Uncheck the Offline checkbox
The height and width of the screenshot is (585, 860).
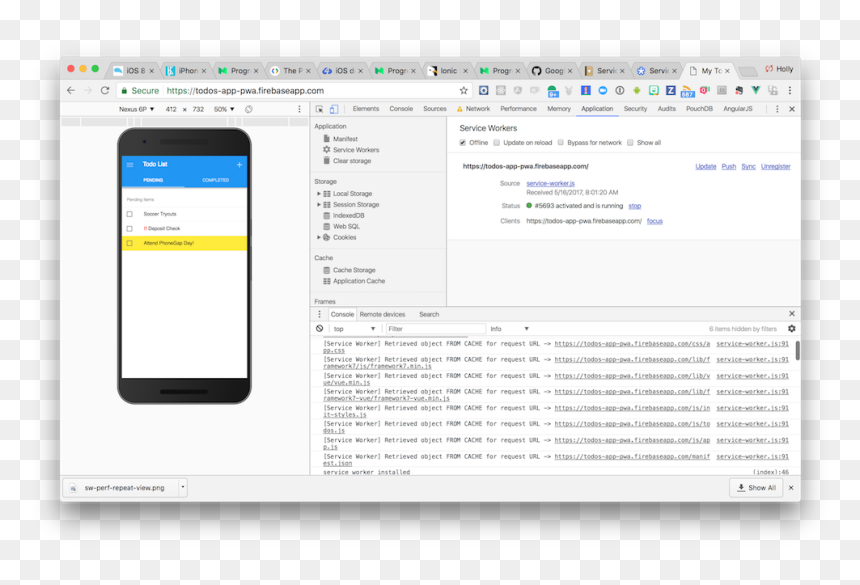coord(462,143)
